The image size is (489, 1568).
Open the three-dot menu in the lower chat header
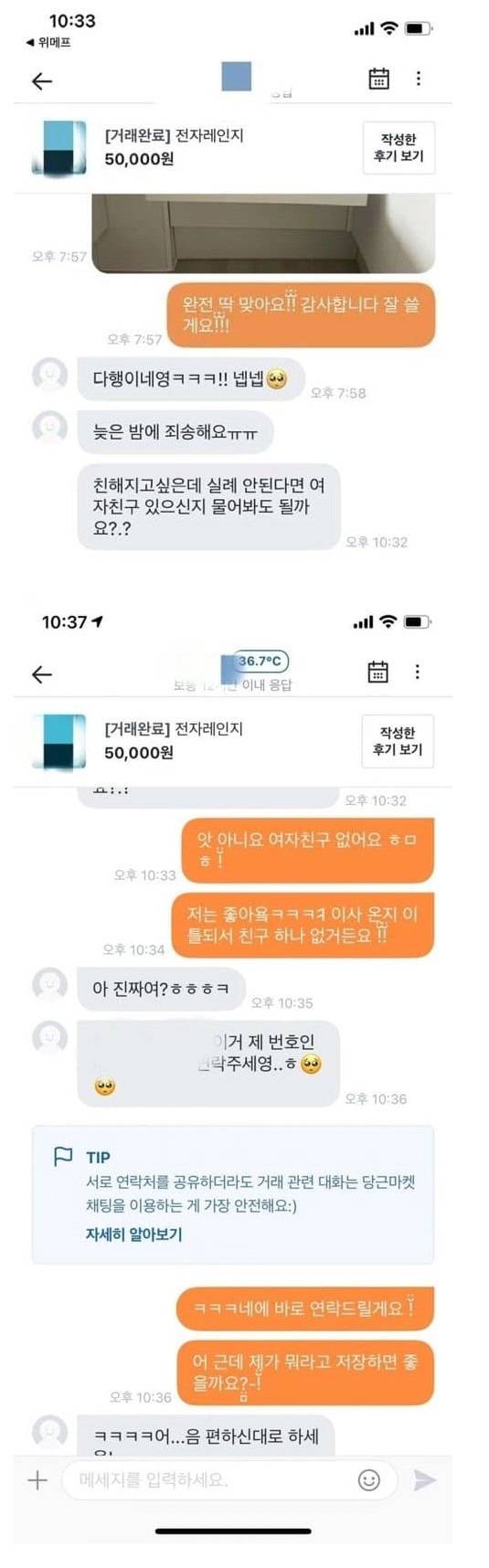pos(418,672)
